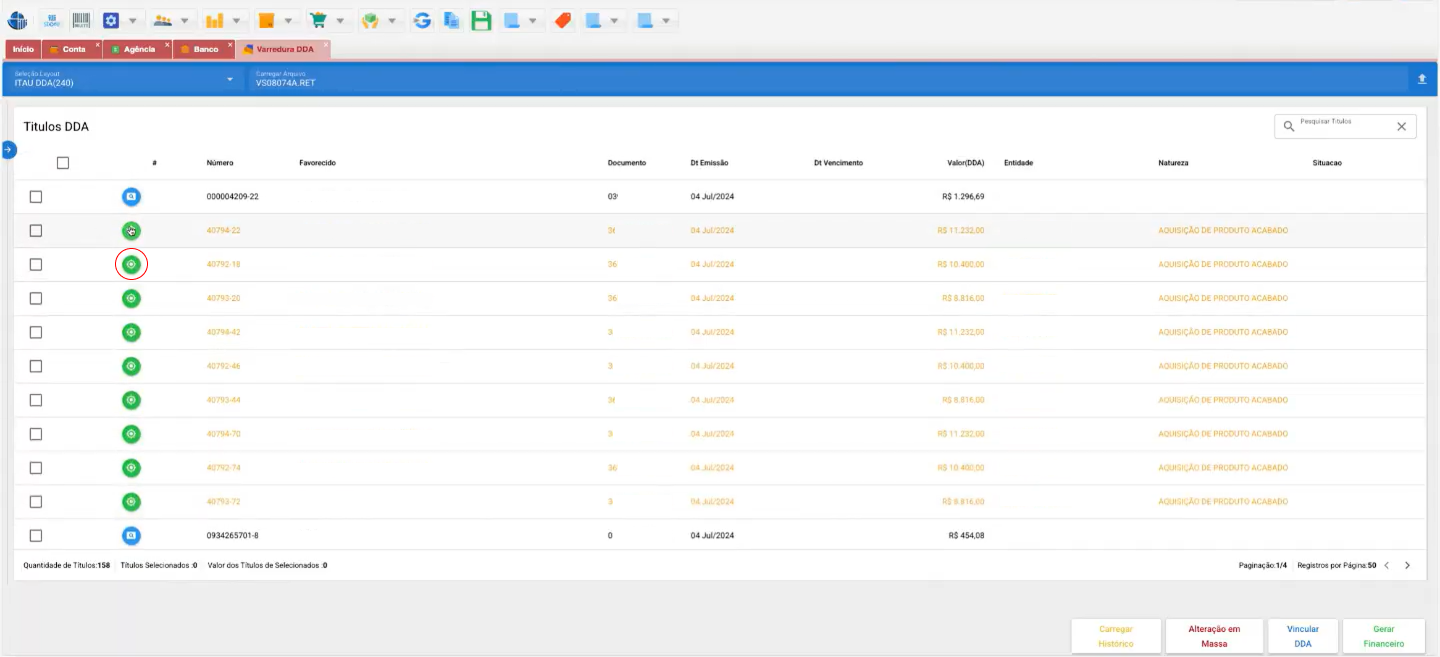Viewport: 1440px width, 657px height.
Task: Click green icon in row 40794-22
Action: coord(131,231)
